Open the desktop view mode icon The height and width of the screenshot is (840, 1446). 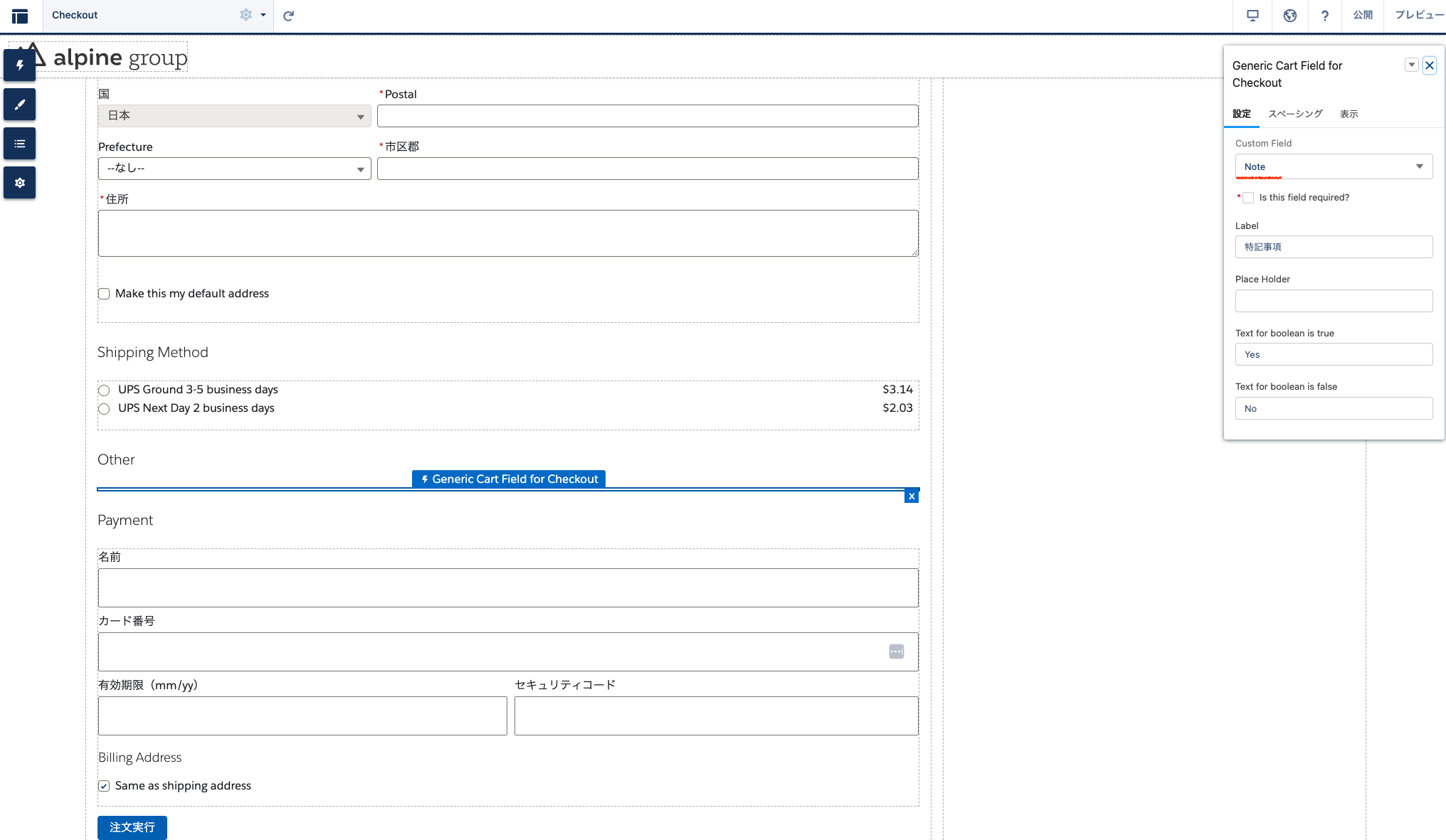[1252, 16]
